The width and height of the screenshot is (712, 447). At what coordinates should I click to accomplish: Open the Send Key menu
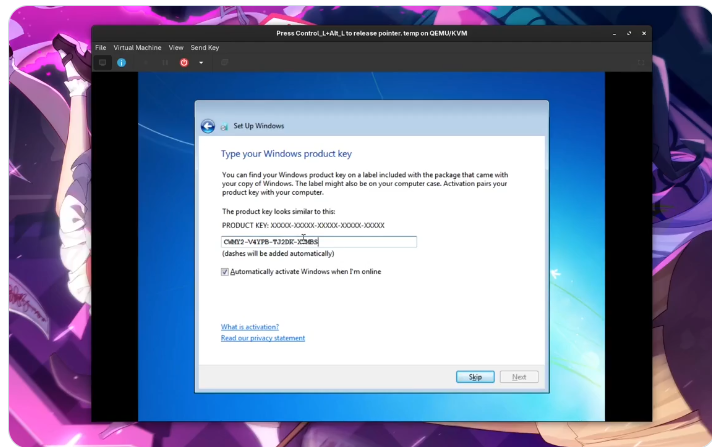205,47
